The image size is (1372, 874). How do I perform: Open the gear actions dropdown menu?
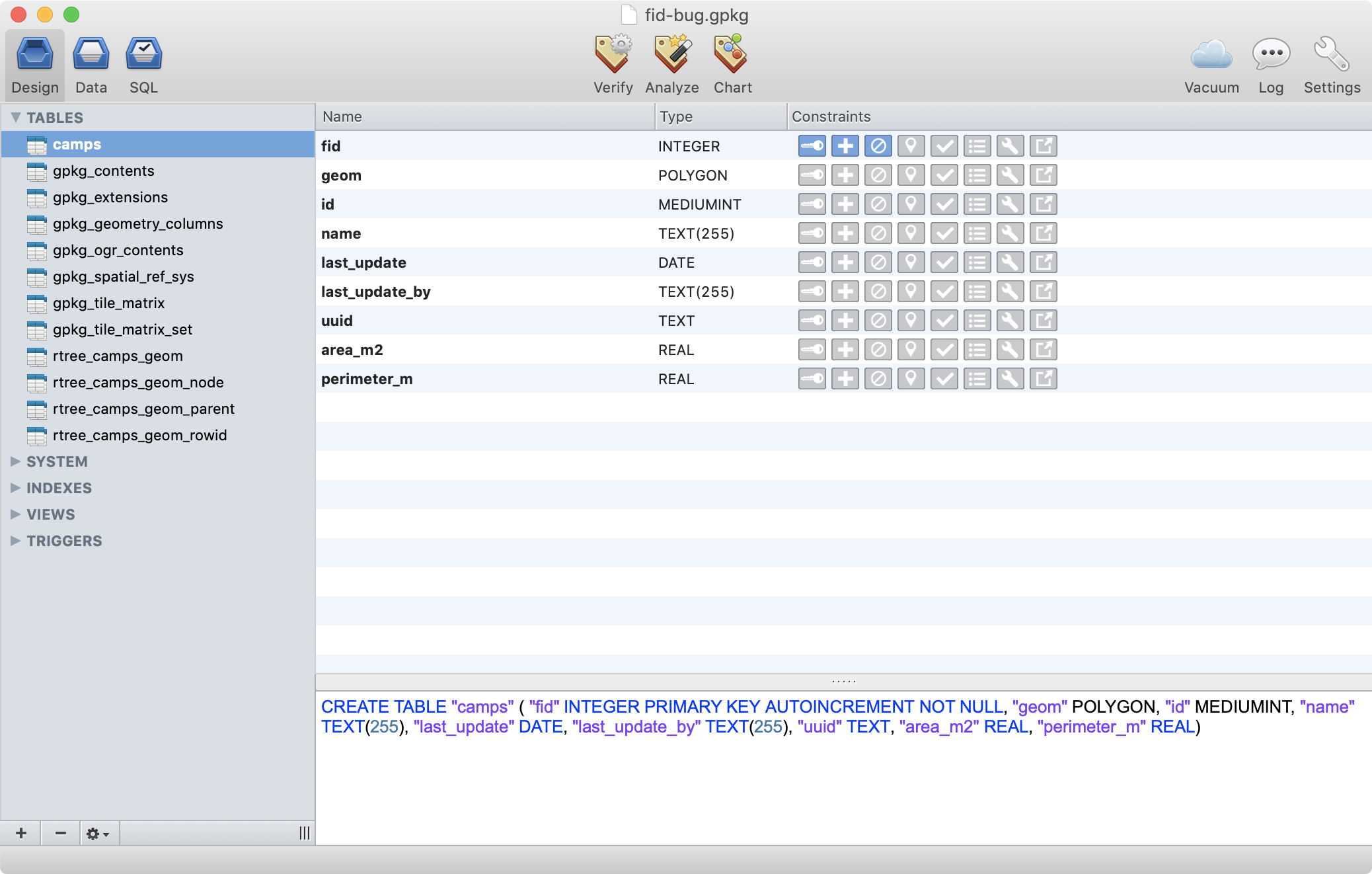[98, 833]
